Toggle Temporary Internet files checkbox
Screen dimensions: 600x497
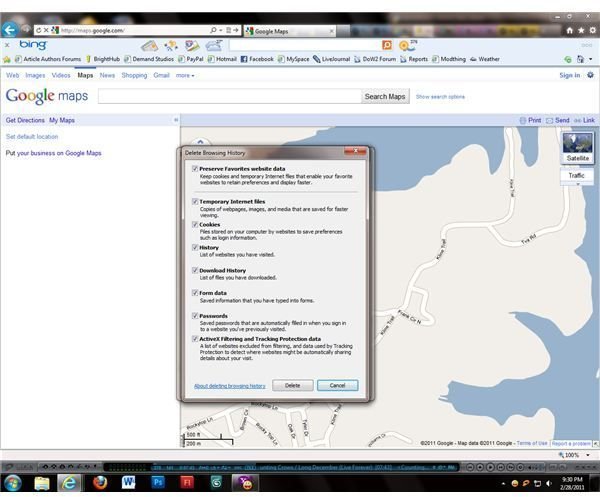[195, 201]
